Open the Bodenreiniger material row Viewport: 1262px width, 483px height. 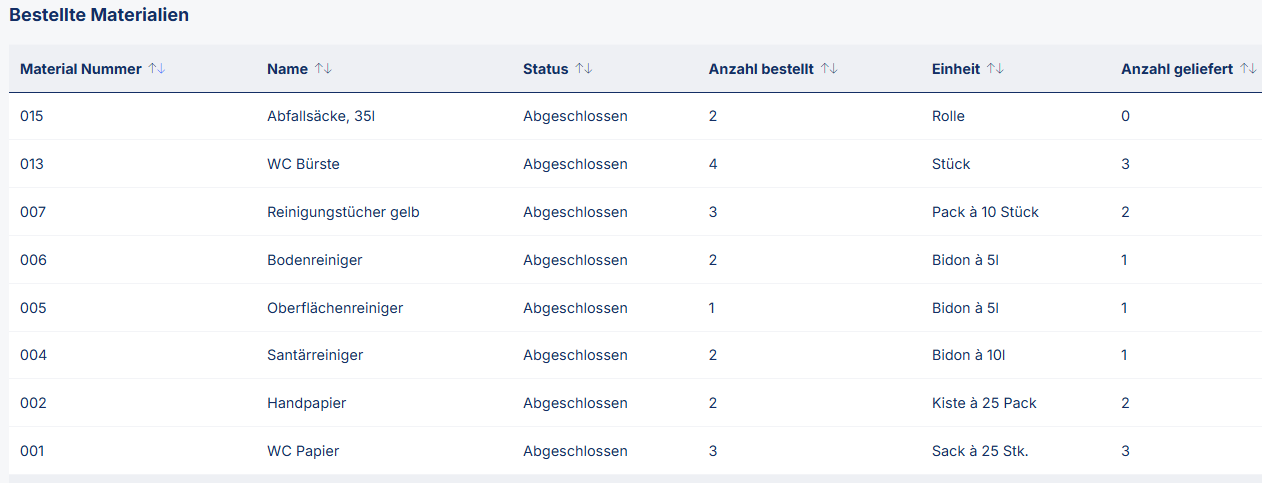pyautogui.click(x=314, y=260)
